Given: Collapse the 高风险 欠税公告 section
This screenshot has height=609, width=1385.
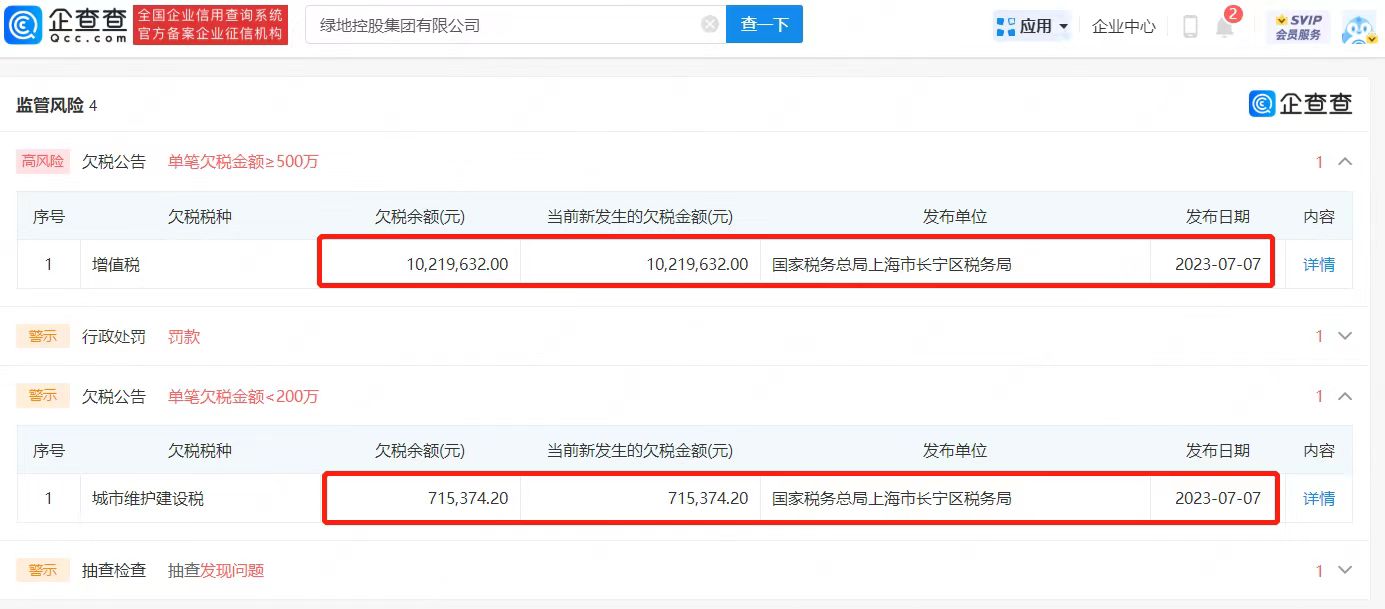Looking at the screenshot, I should point(1345,162).
